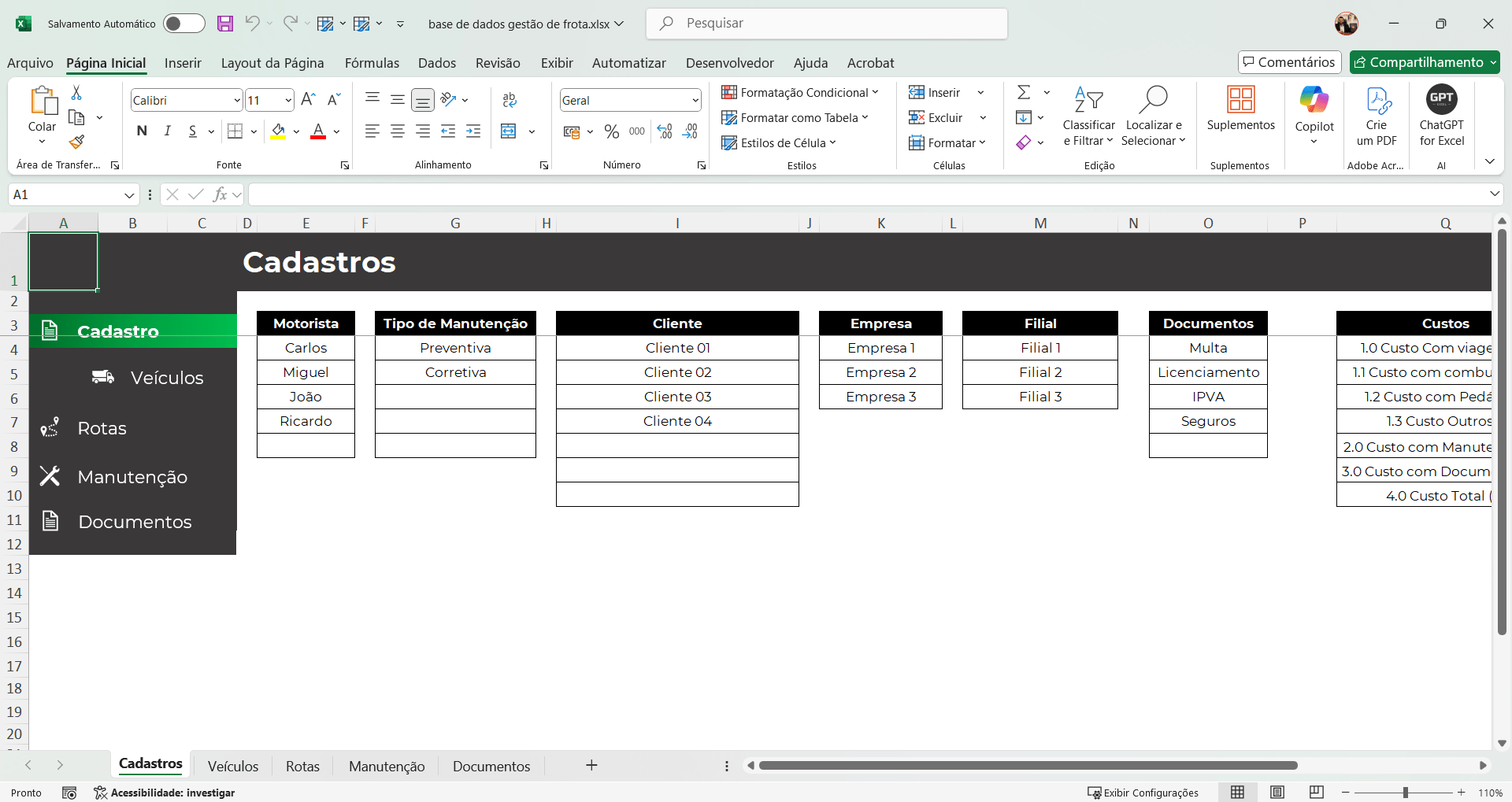
Task: Click the Format Painter brush icon
Action: pos(76,142)
